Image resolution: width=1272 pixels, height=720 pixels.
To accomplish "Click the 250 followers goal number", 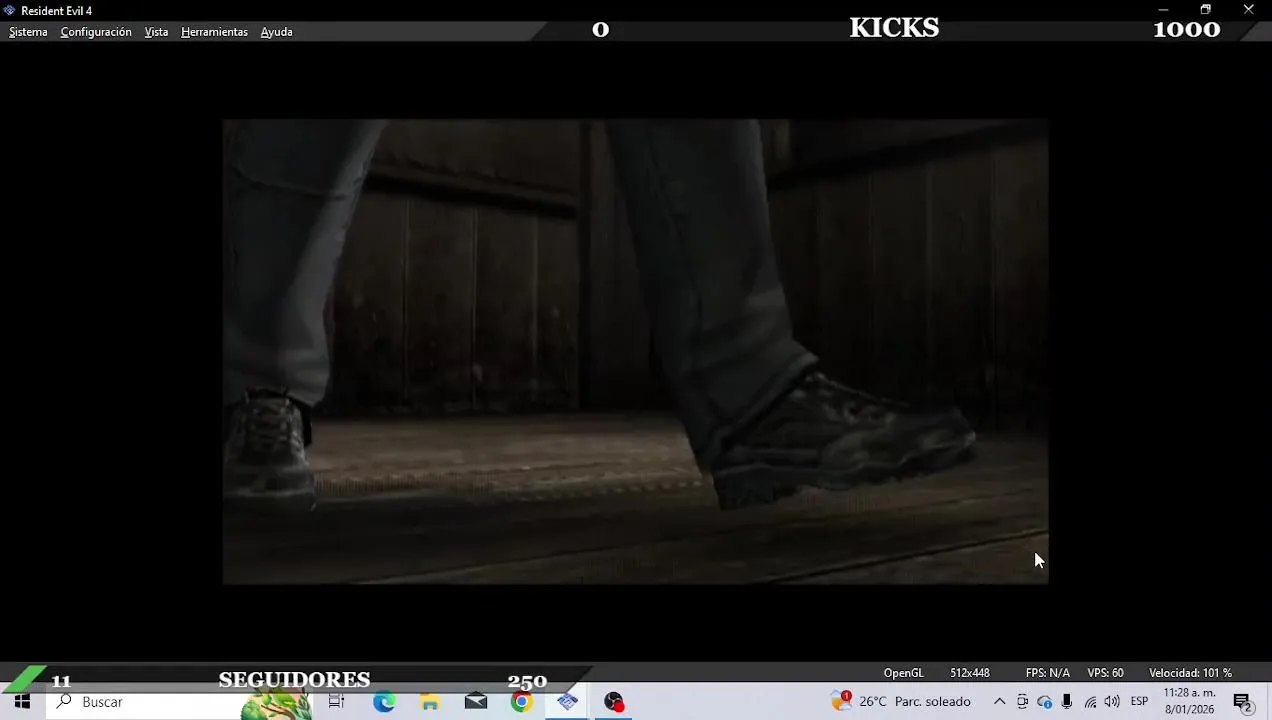I will pos(527,681).
